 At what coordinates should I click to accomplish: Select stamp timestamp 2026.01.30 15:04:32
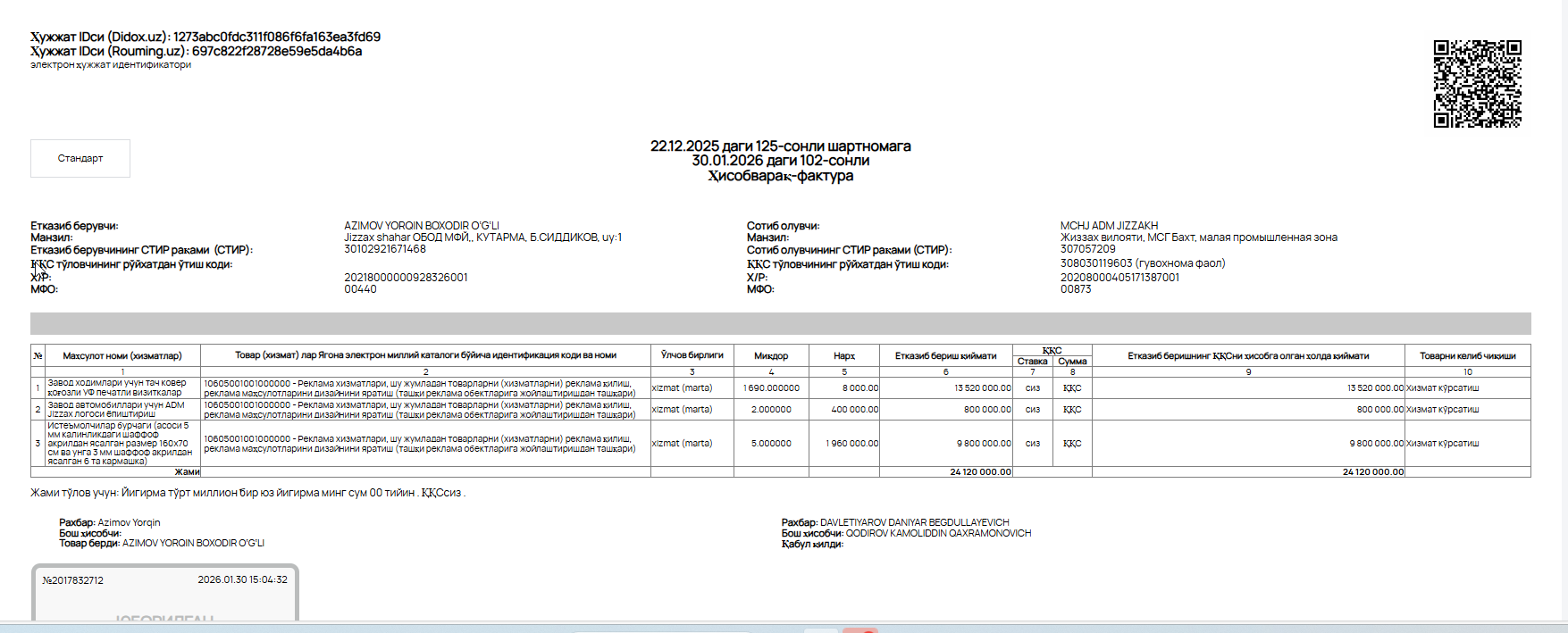point(243,579)
